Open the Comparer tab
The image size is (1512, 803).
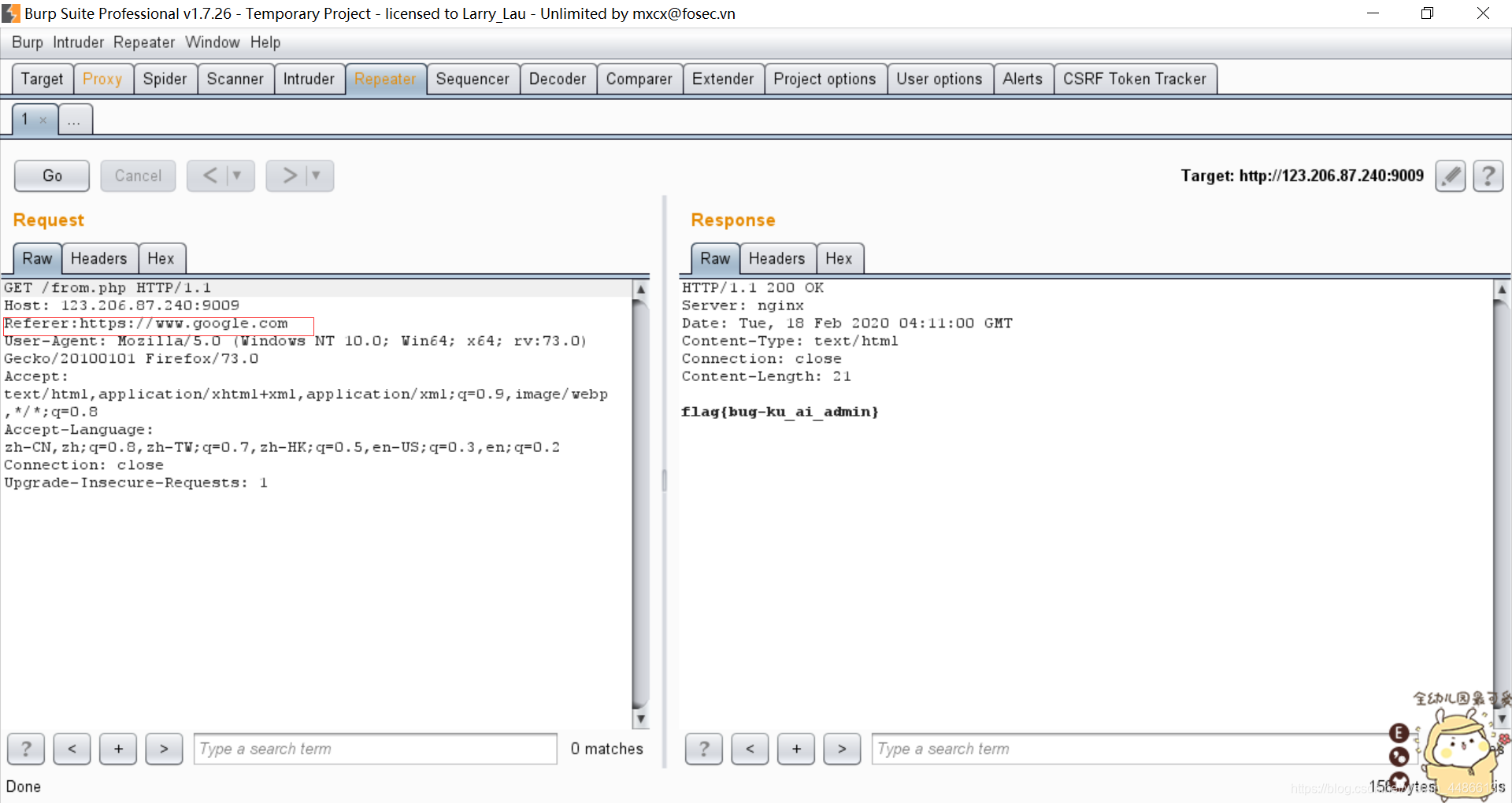point(639,79)
